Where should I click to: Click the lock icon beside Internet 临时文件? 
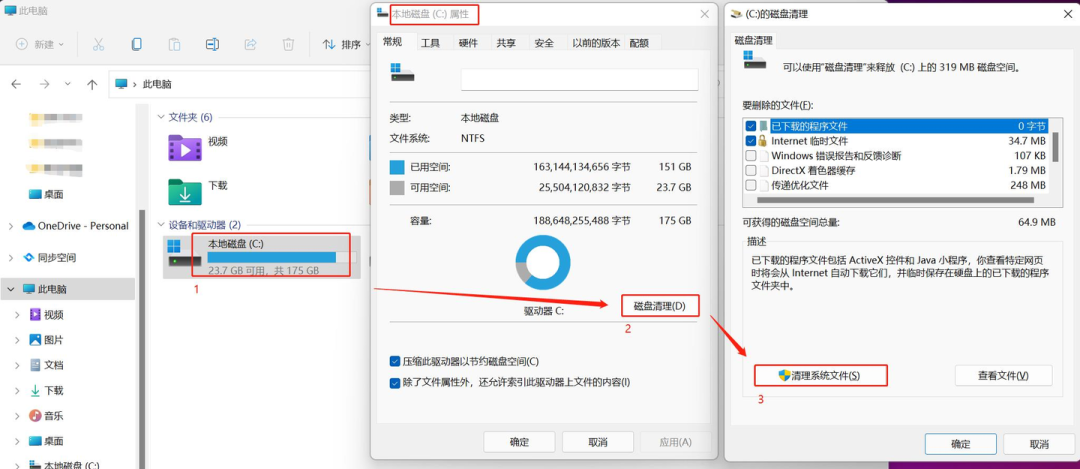(763, 140)
